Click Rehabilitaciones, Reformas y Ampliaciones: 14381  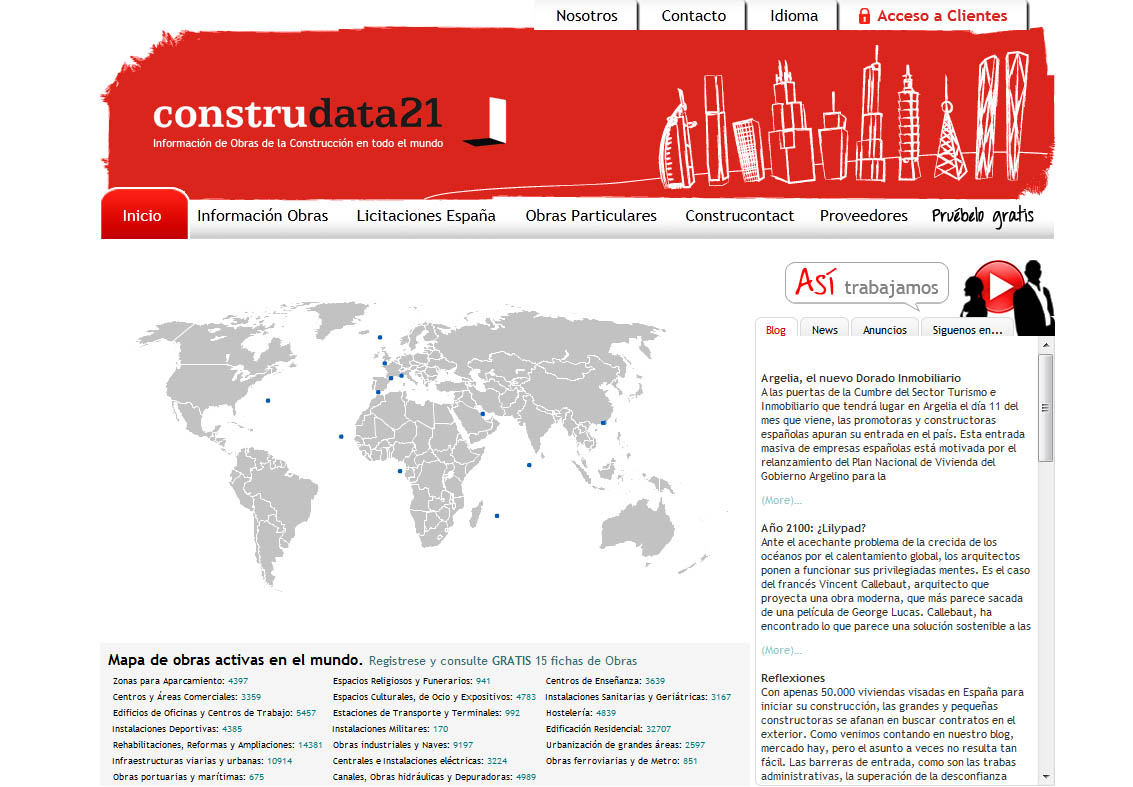pyautogui.click(x=217, y=744)
